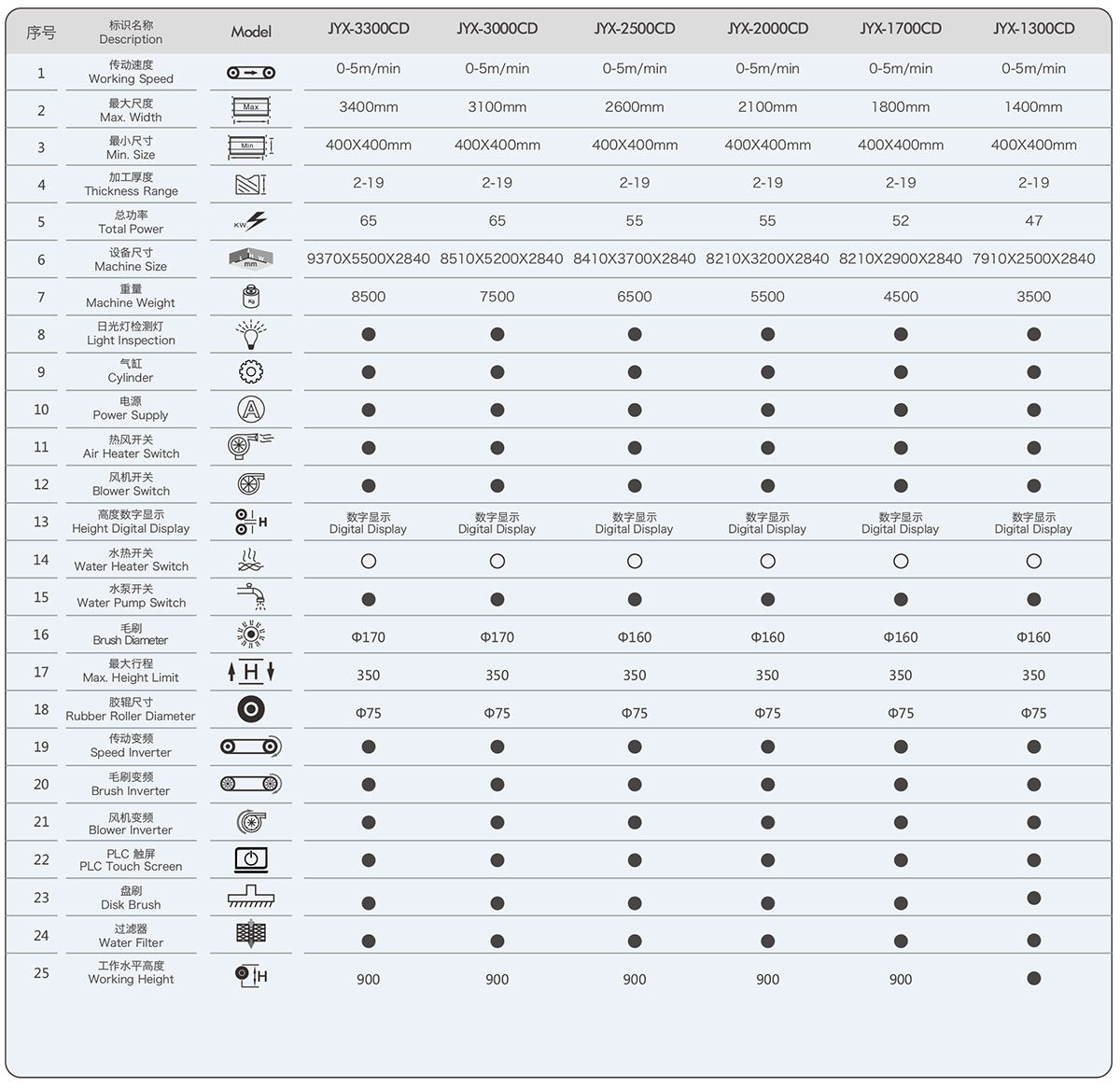Click the Water Pump Switch faucet icon
1120x1088 pixels.
[x=250, y=596]
